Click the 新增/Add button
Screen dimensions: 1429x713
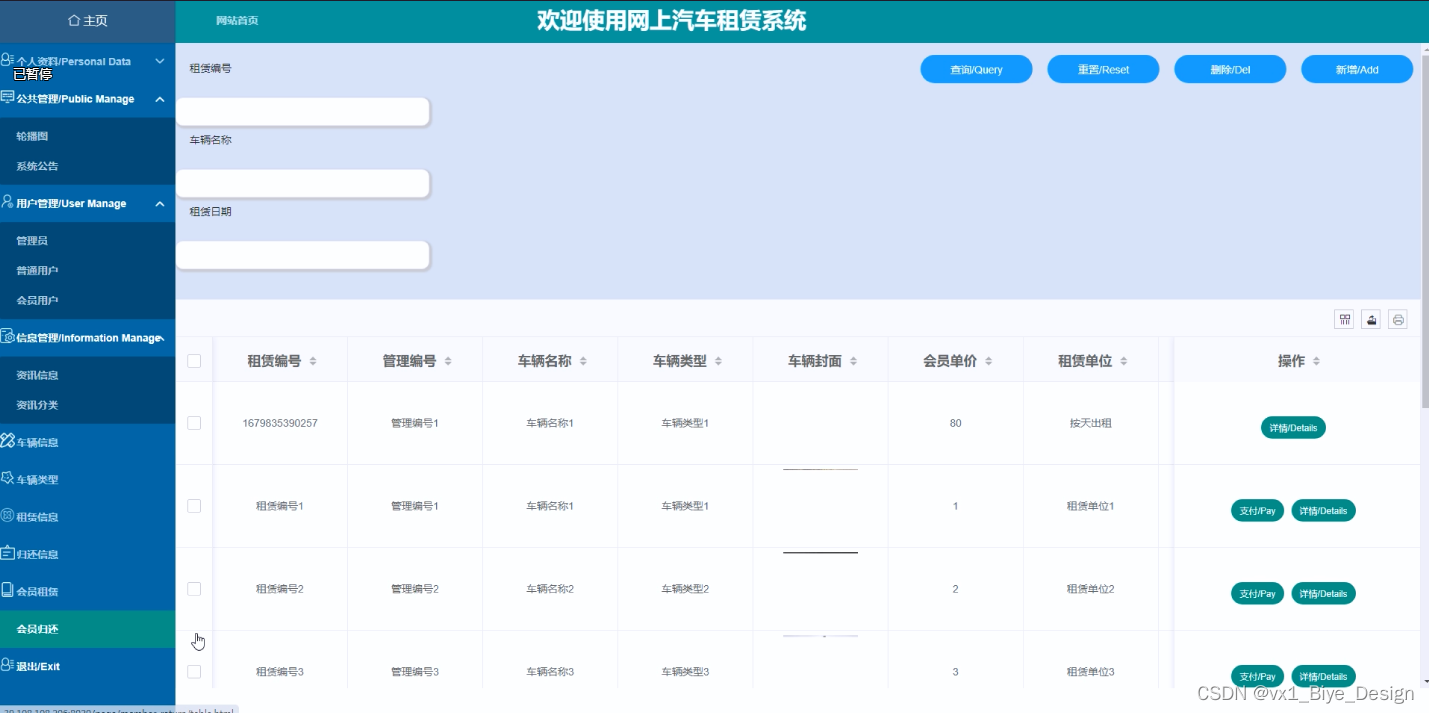click(1357, 69)
